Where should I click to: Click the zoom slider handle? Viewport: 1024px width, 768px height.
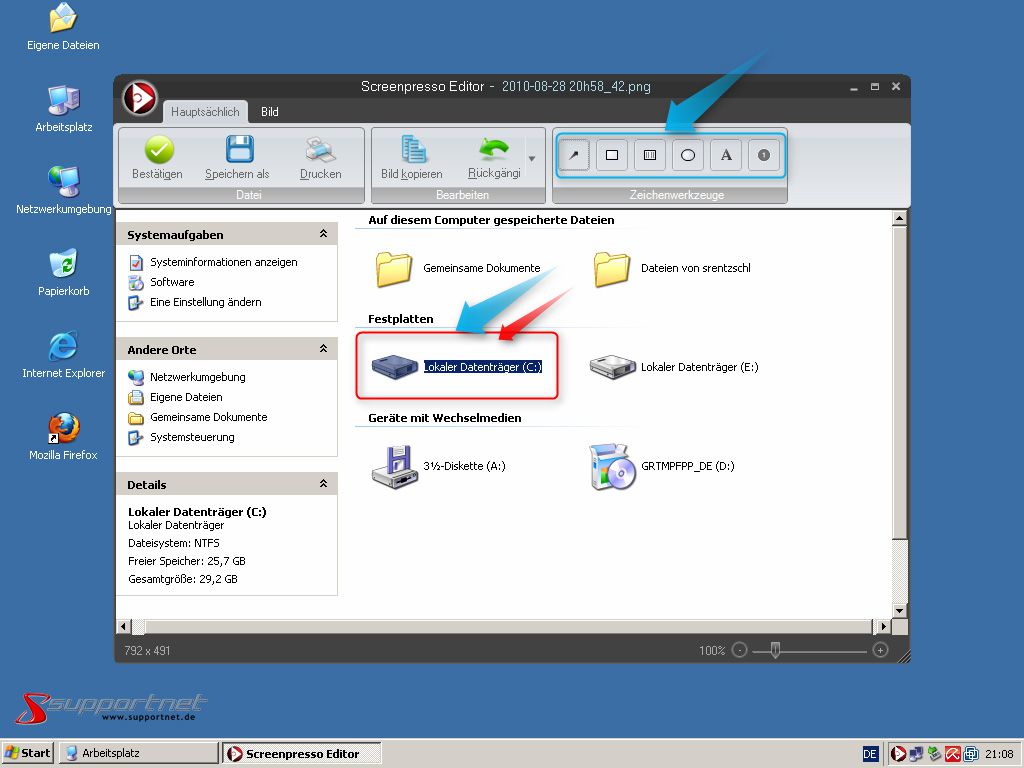pyautogui.click(x=774, y=650)
